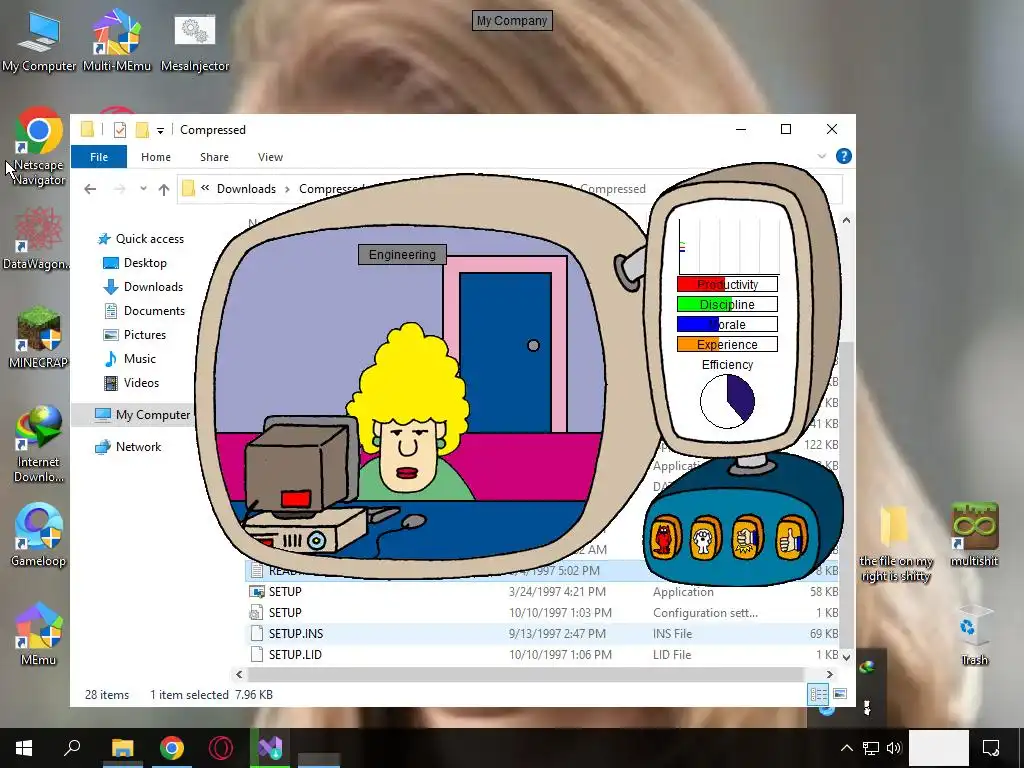This screenshot has height=768, width=1024.
Task: Open Multi-MEmu desktop shortcut
Action: (x=117, y=40)
